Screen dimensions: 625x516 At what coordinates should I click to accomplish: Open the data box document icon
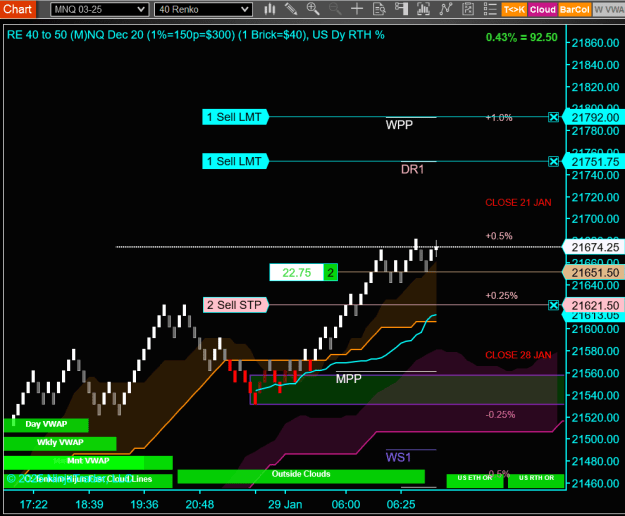379,9
